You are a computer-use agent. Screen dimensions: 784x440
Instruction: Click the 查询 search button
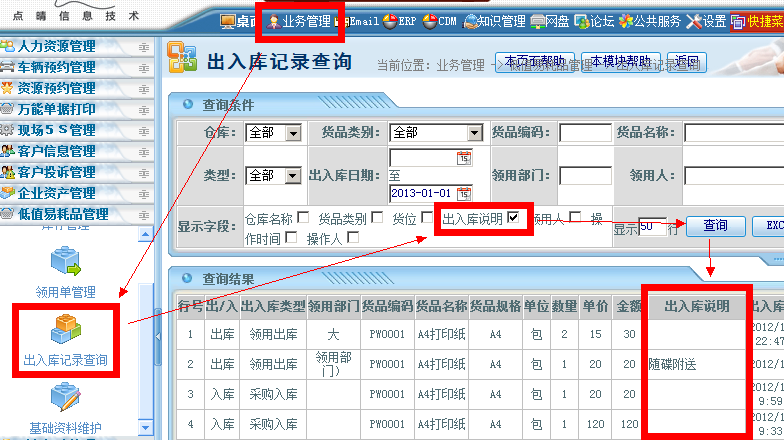click(715, 226)
